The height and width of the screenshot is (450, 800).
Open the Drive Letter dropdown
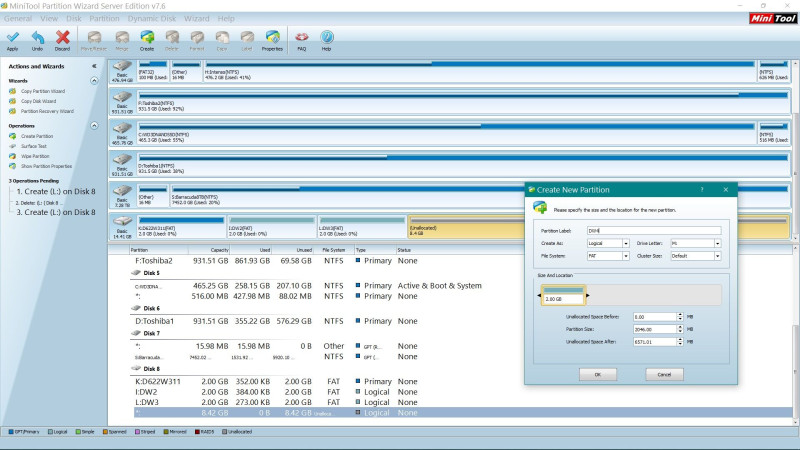point(717,242)
